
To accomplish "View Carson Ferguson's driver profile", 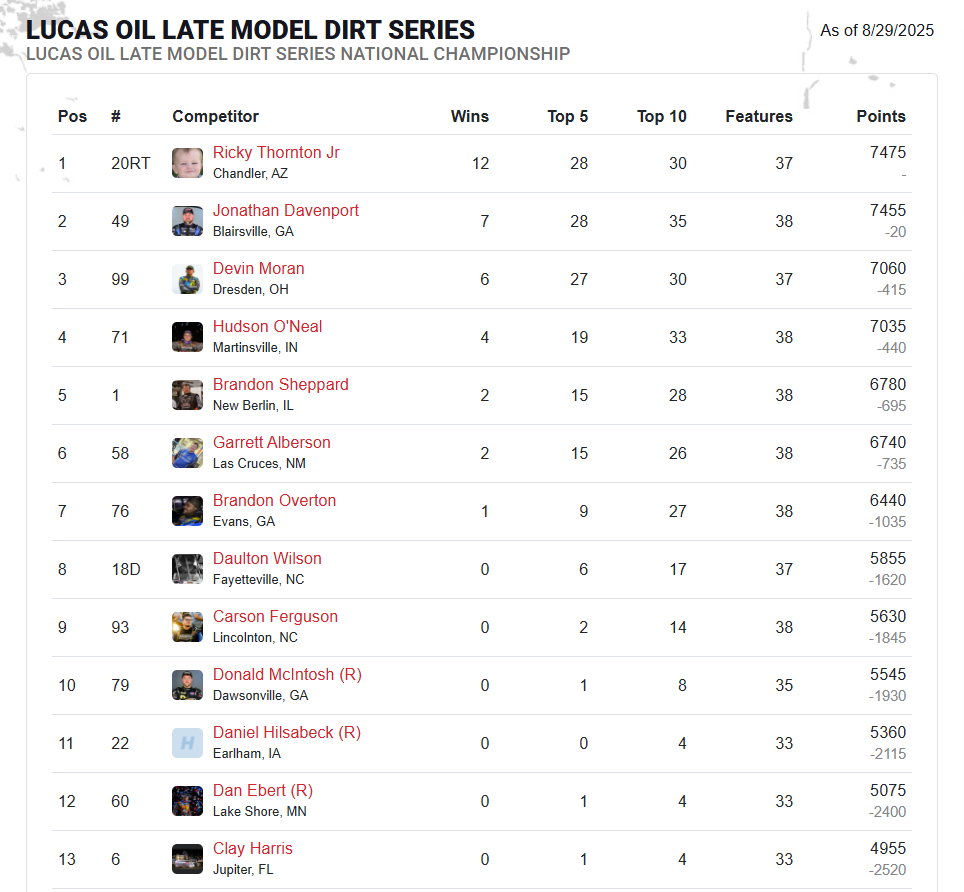I will click(276, 617).
